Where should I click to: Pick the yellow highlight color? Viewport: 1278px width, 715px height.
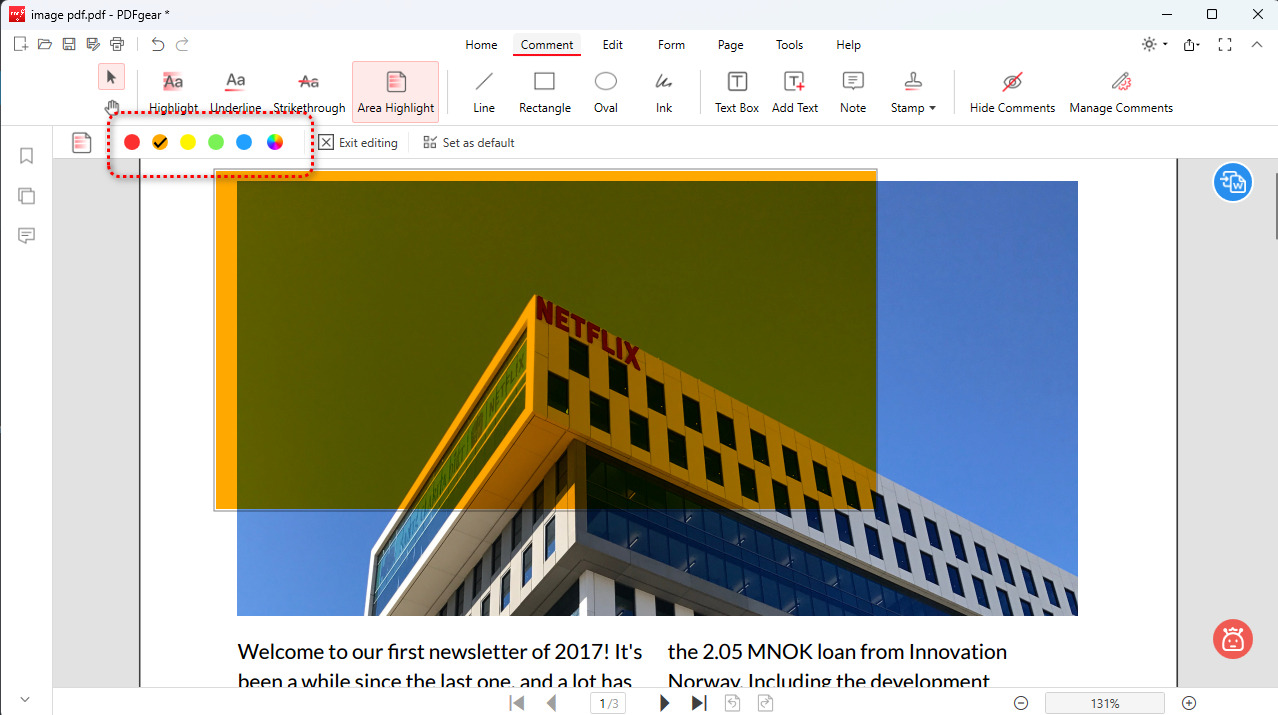click(x=188, y=143)
